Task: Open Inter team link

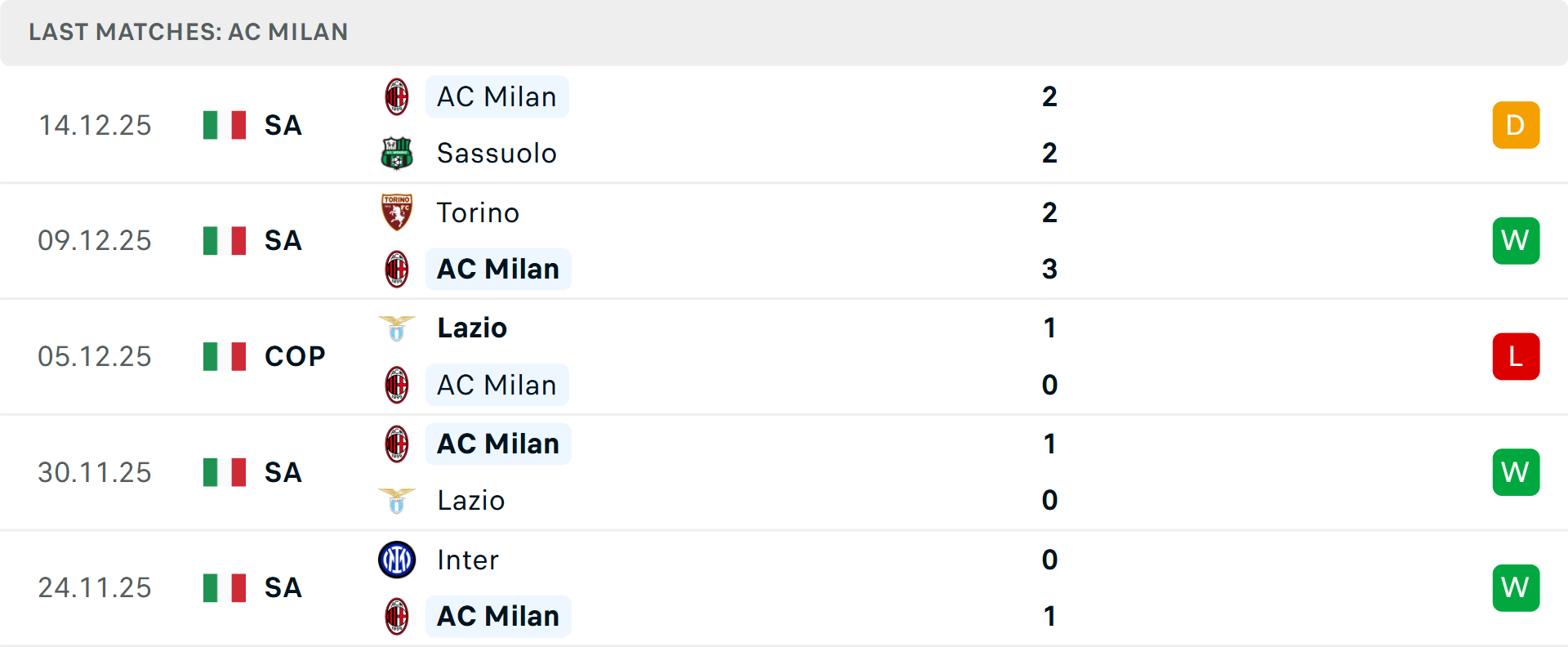Action: coord(467,560)
